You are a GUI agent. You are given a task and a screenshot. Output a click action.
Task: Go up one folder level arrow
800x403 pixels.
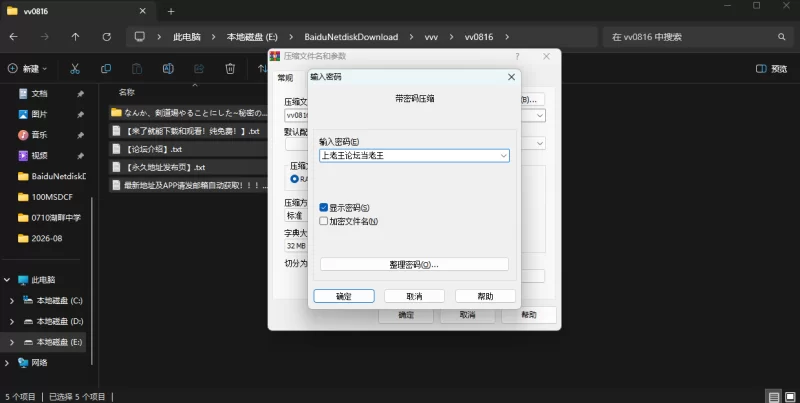(76, 37)
